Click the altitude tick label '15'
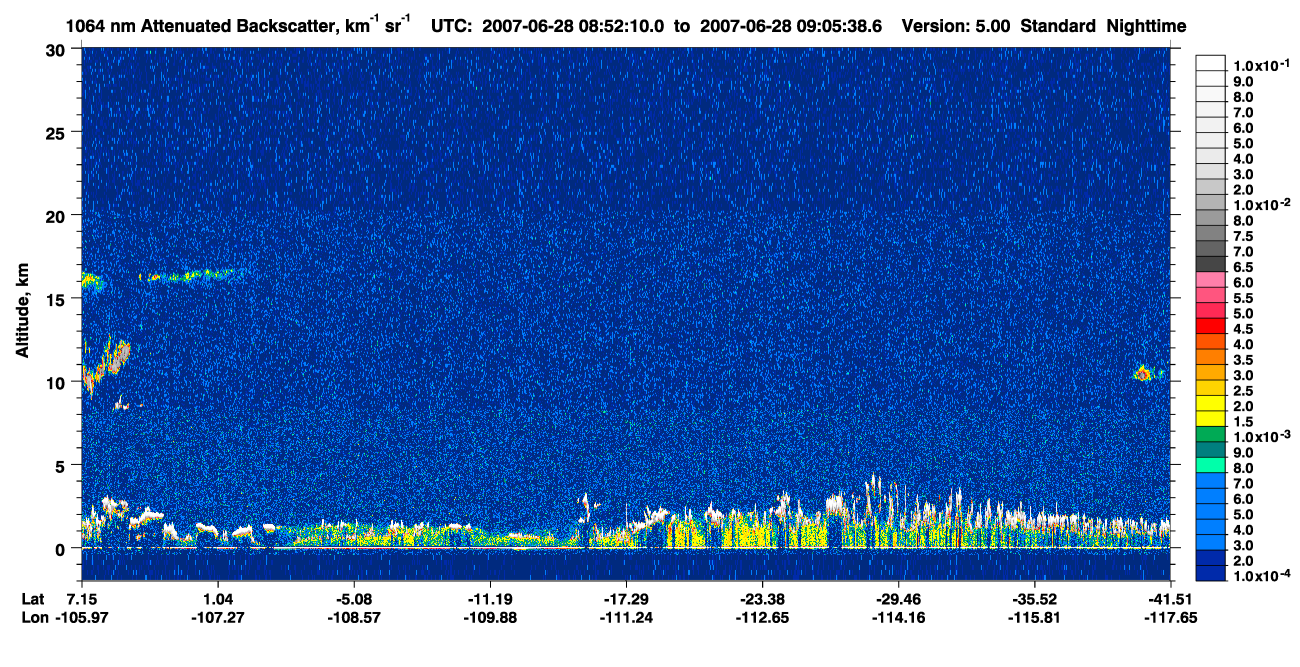This screenshot has height=667, width=1300. point(57,299)
